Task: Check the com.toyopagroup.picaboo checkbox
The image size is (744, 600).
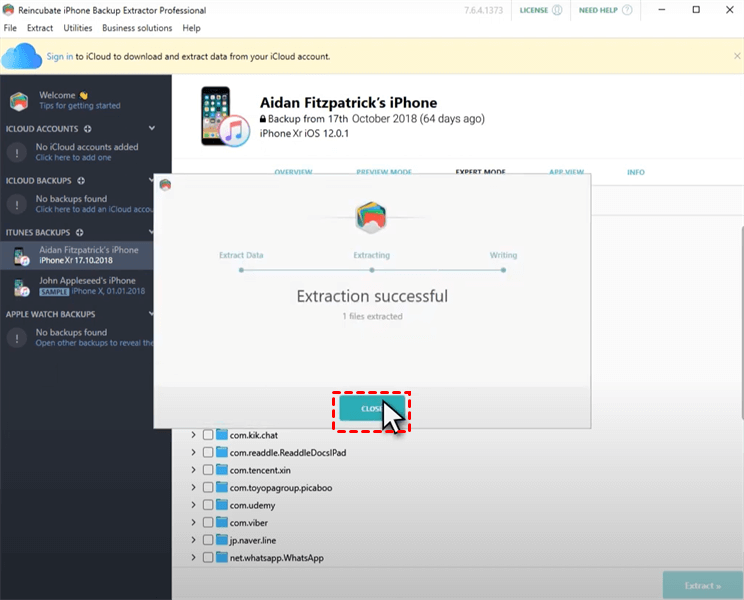Action: point(208,487)
